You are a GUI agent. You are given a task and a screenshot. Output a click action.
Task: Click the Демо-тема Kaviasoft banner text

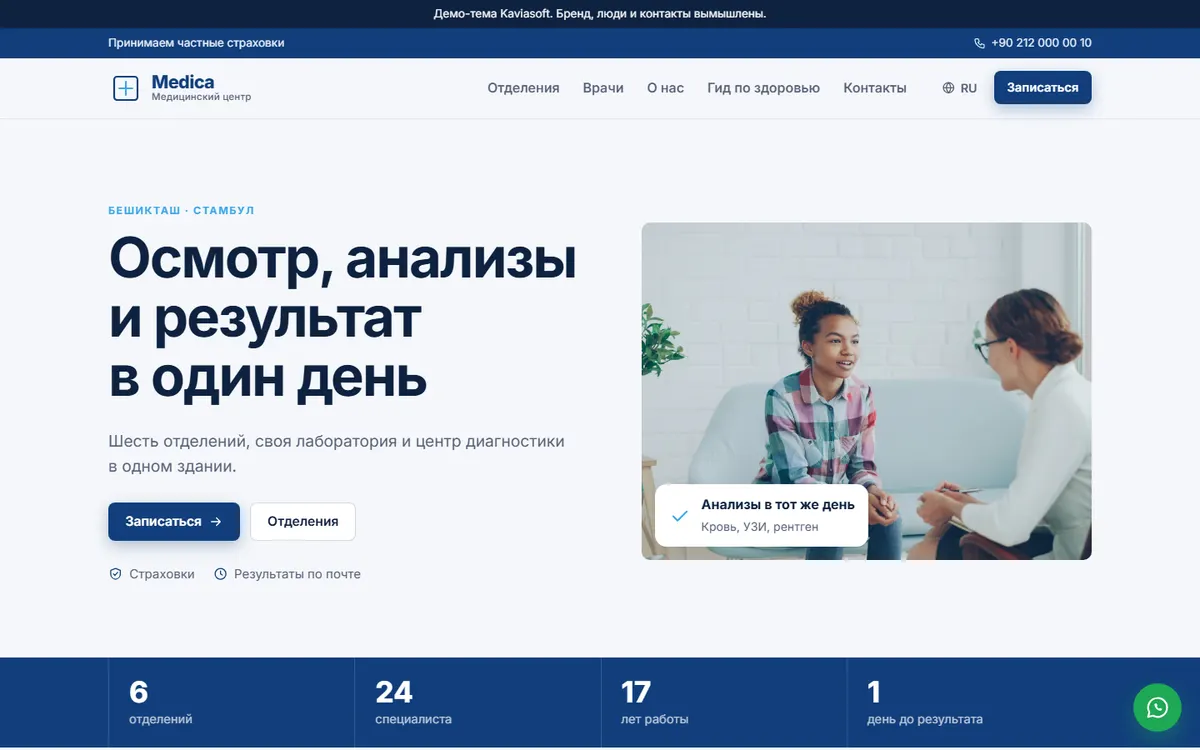(600, 14)
